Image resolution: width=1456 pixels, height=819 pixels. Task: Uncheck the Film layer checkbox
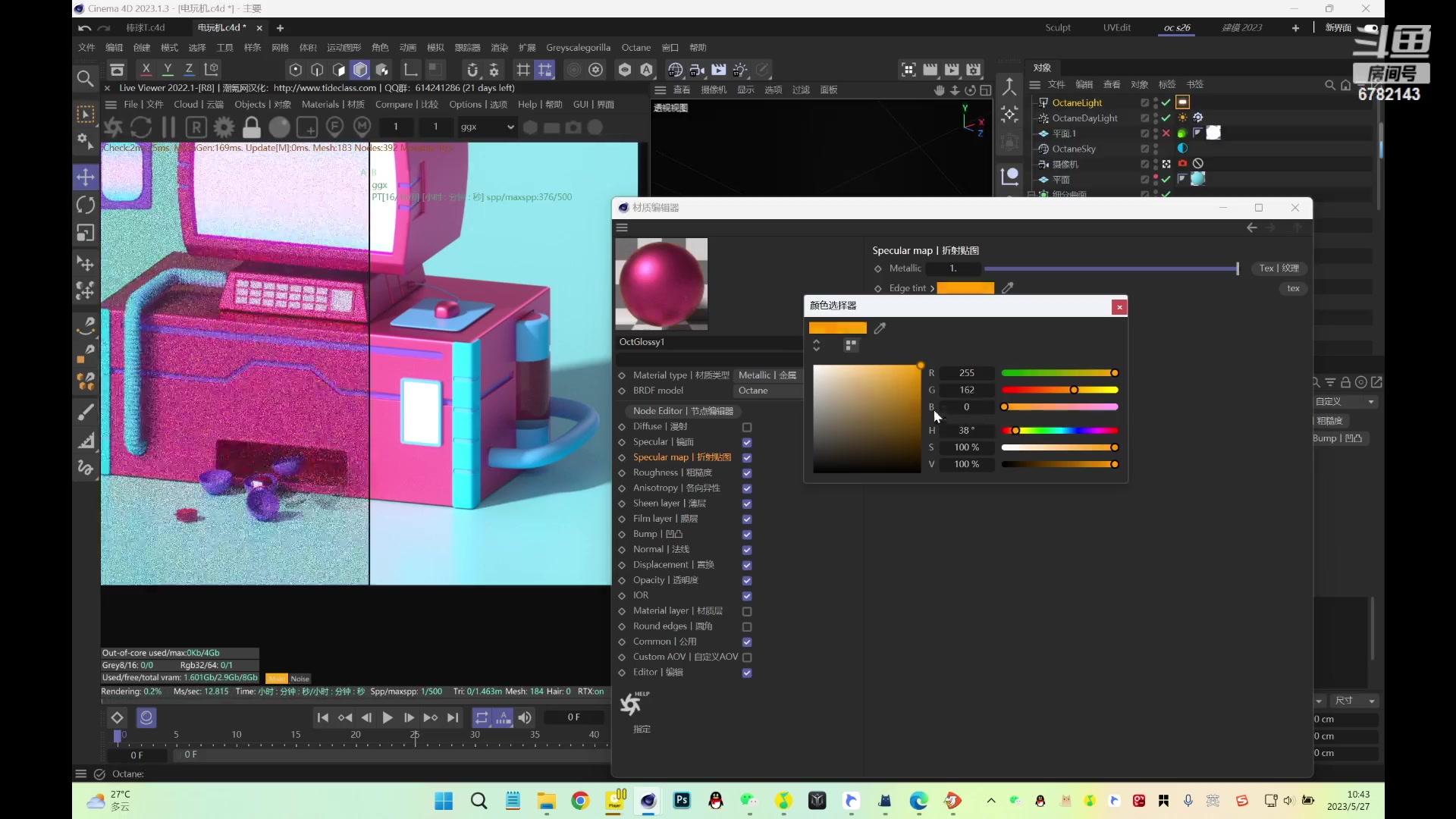click(747, 519)
